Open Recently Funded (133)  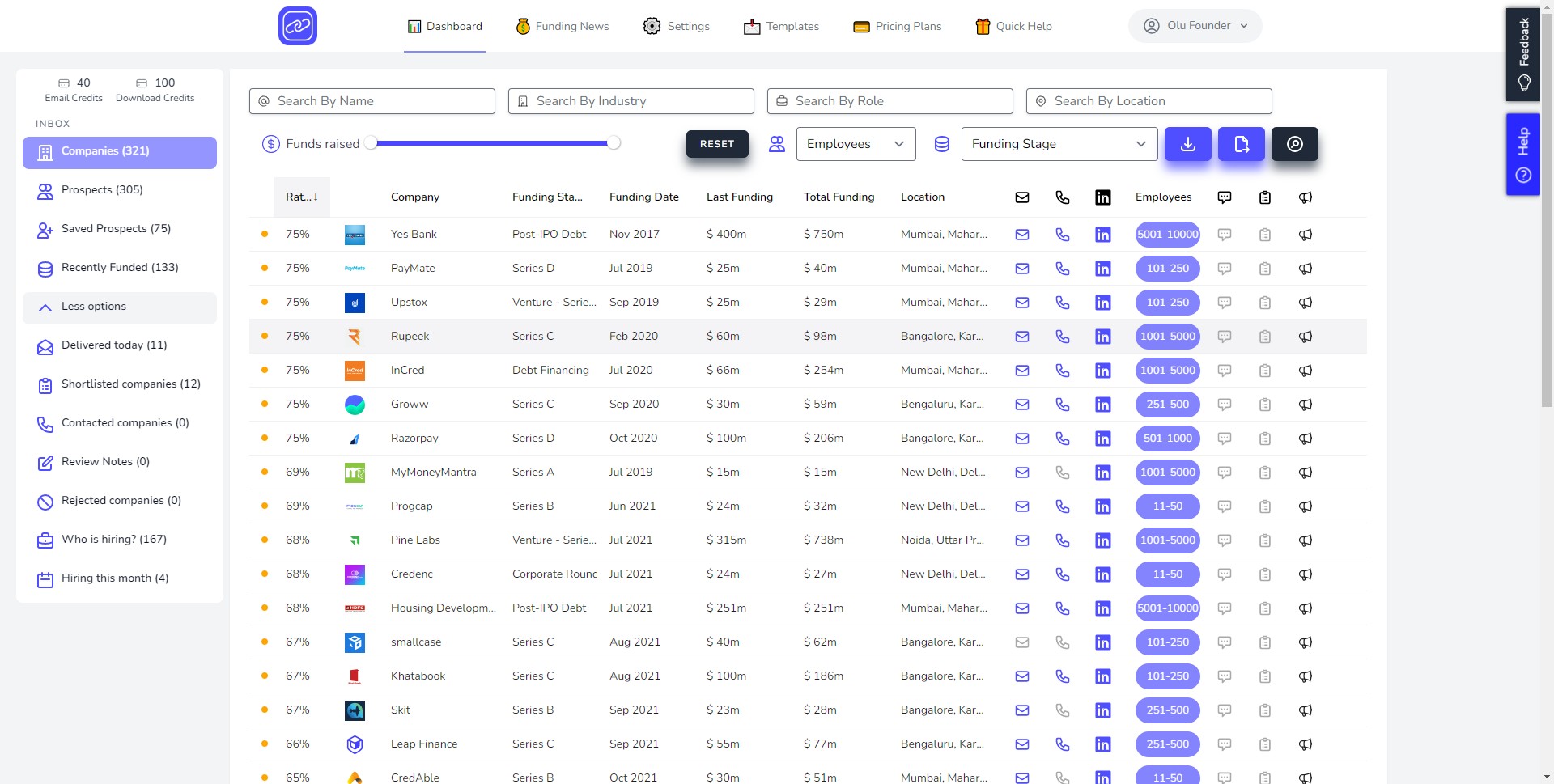pos(120,269)
